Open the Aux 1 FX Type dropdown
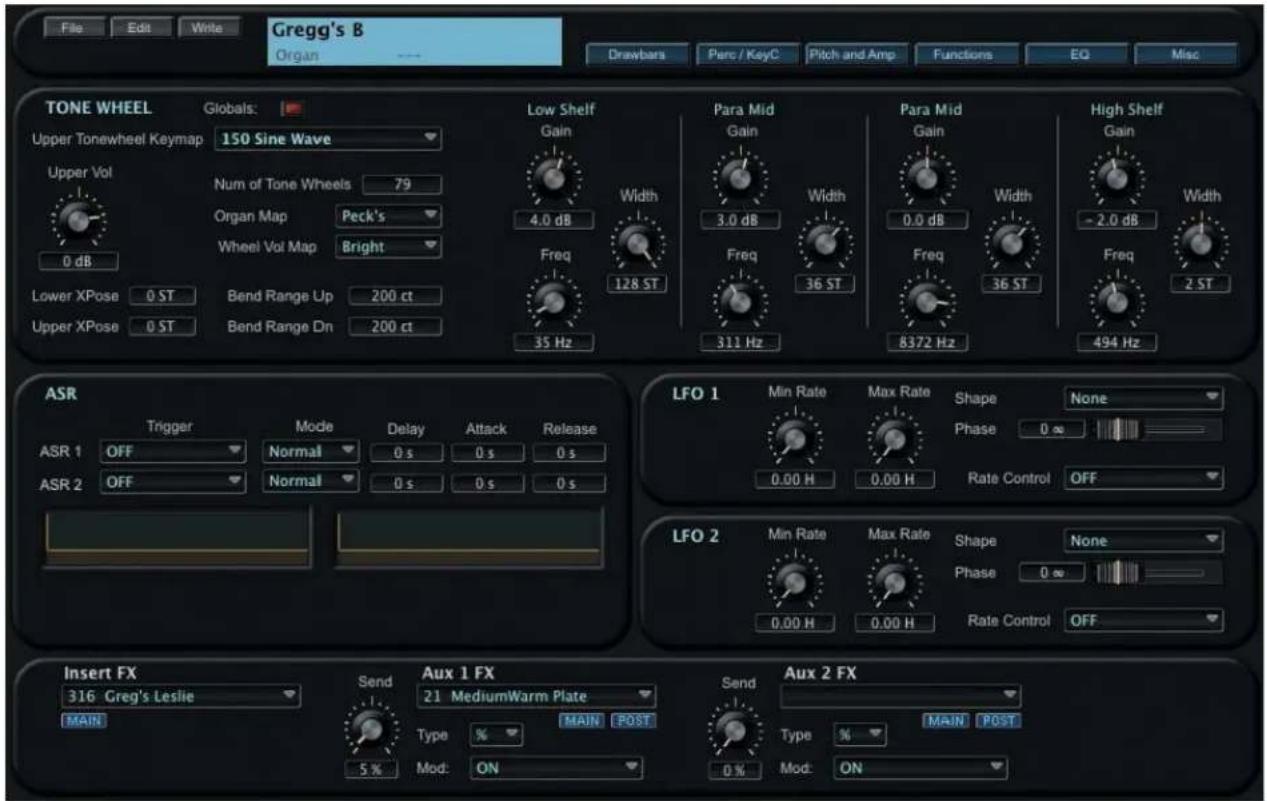Image resolution: width=1267 pixels, height=801 pixels. tap(498, 735)
